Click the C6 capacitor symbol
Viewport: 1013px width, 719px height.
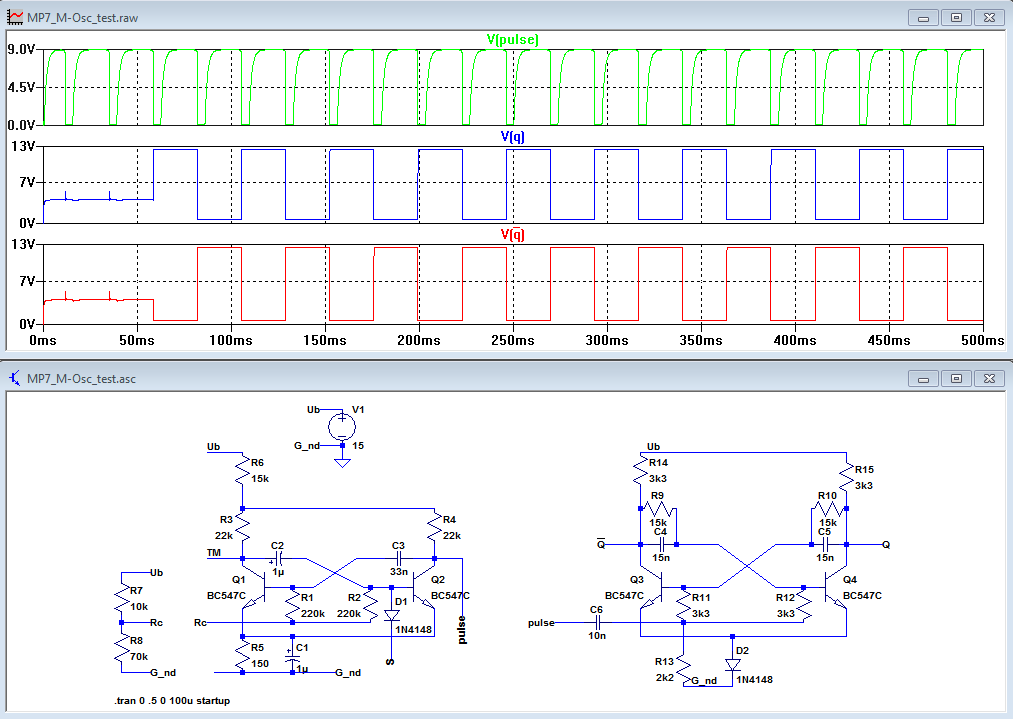click(598, 623)
